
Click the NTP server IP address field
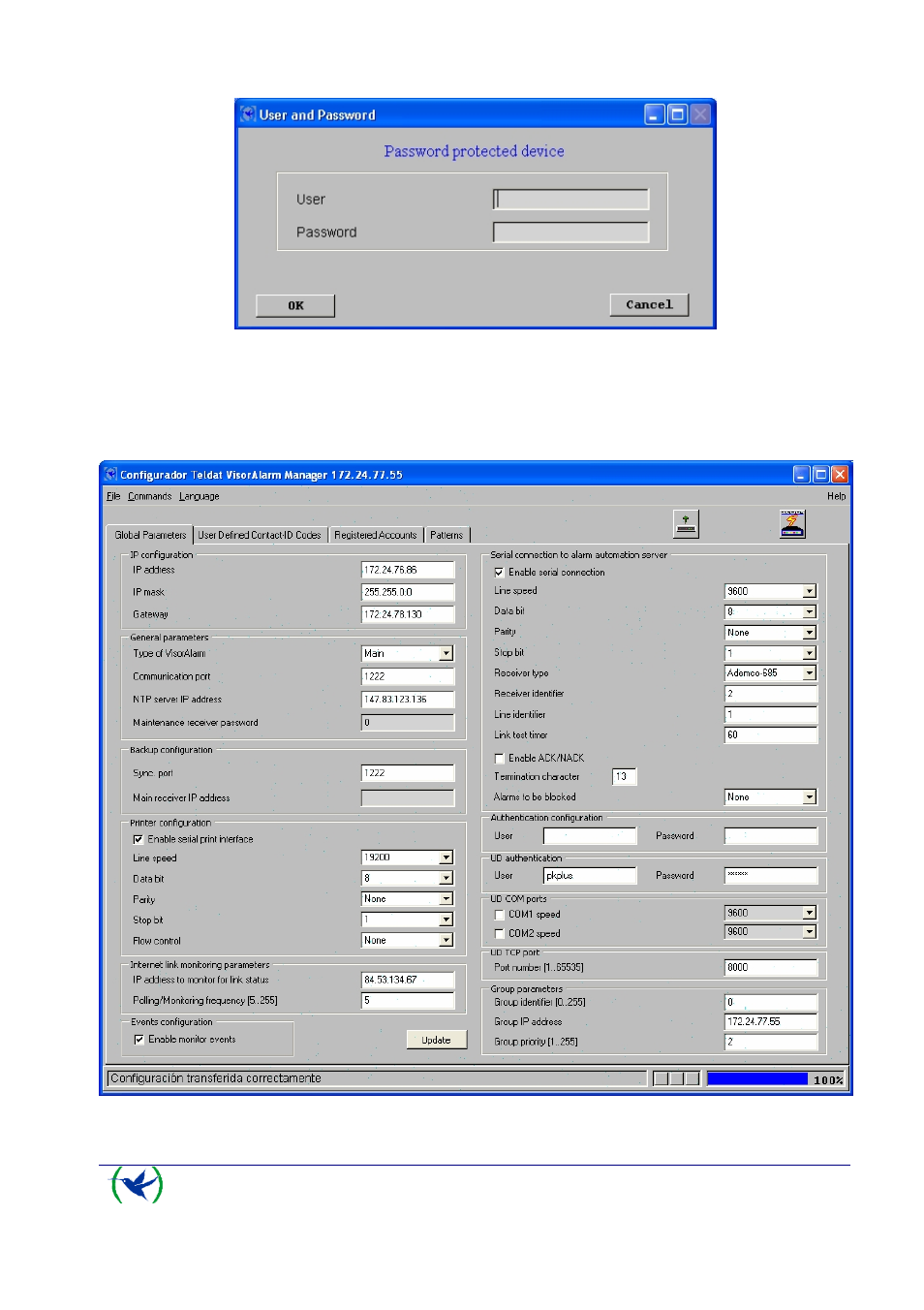coord(408,700)
